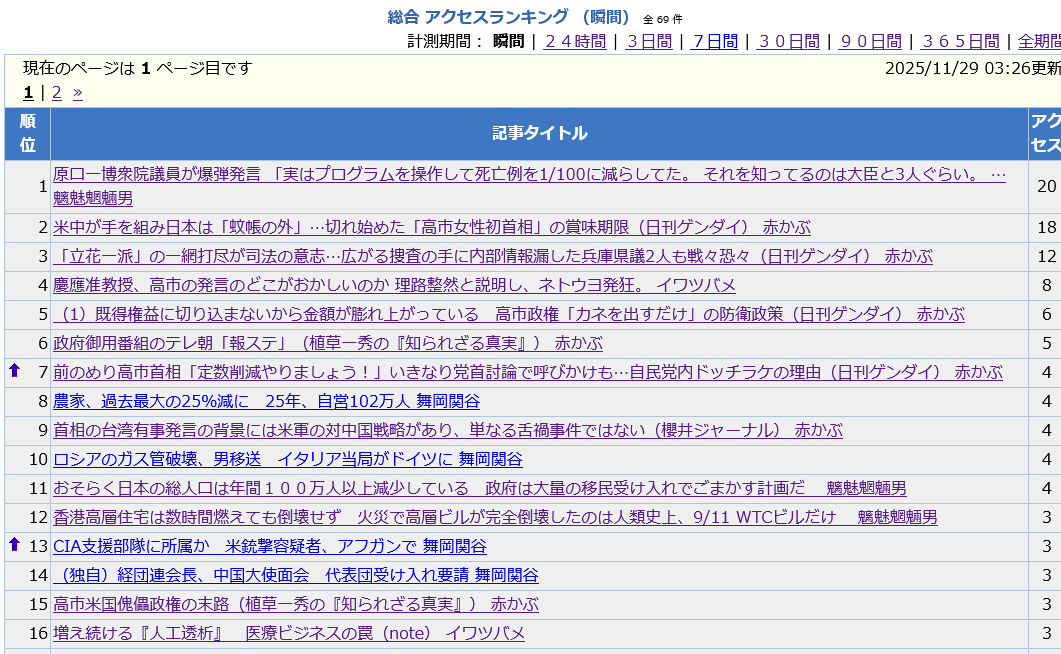Screen dimensions: 1061x654
Task: Choose the 365日間 period link
Action: point(960,41)
